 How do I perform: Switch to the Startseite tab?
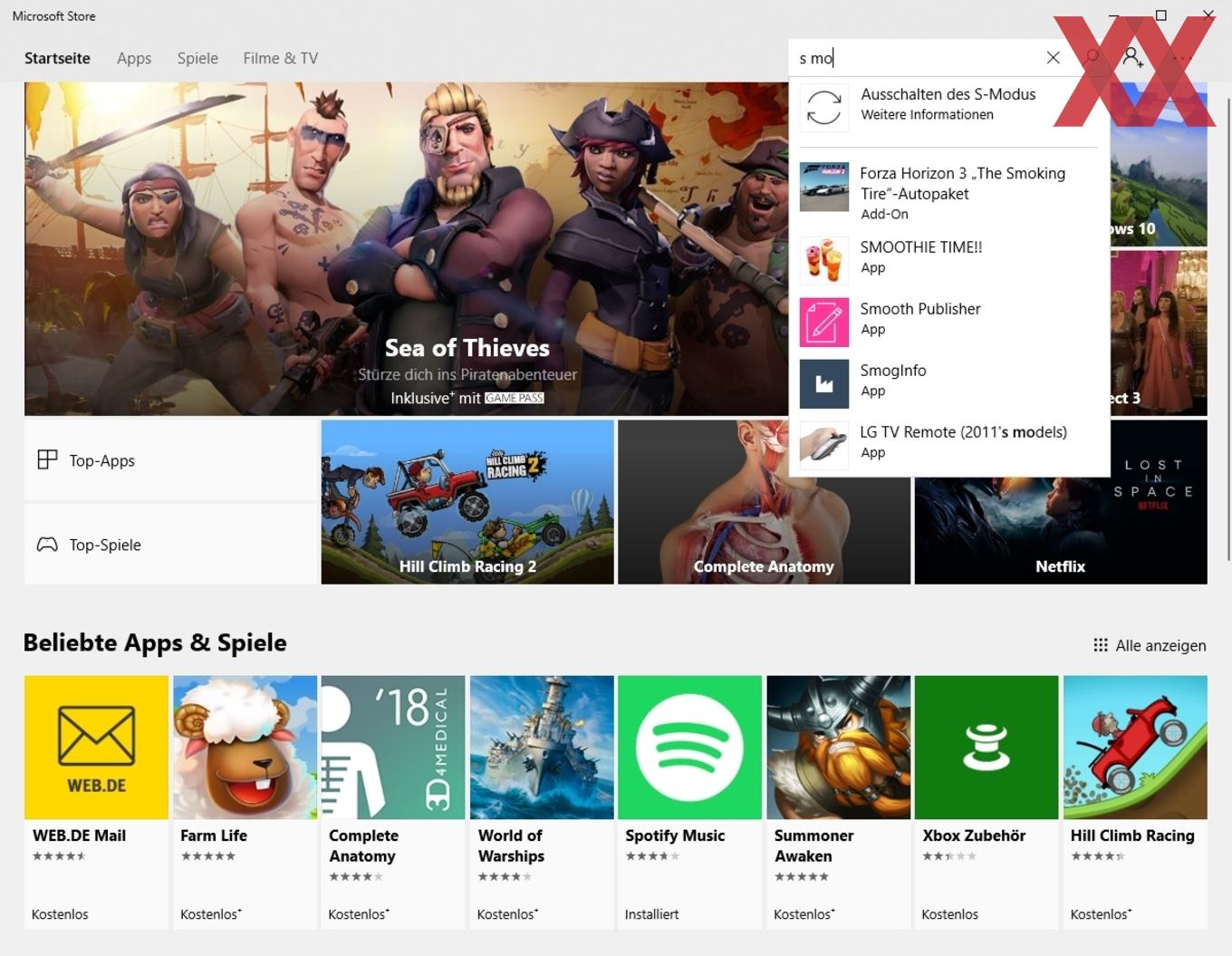pos(57,58)
